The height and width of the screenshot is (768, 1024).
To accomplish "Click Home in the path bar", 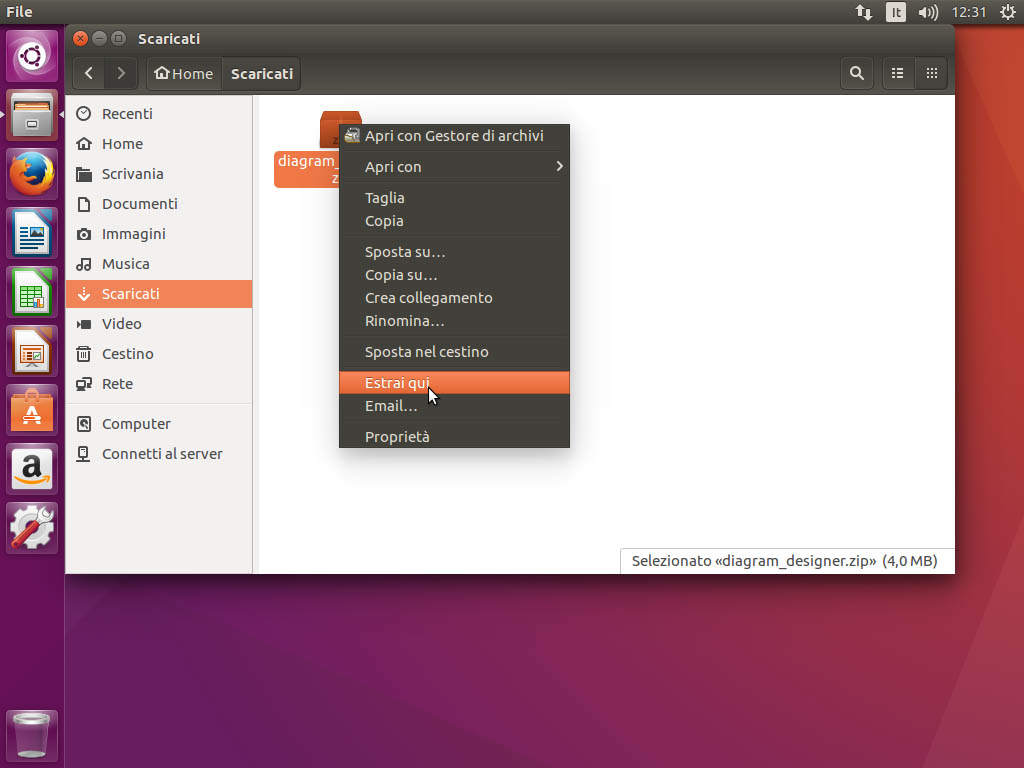I will click(184, 73).
